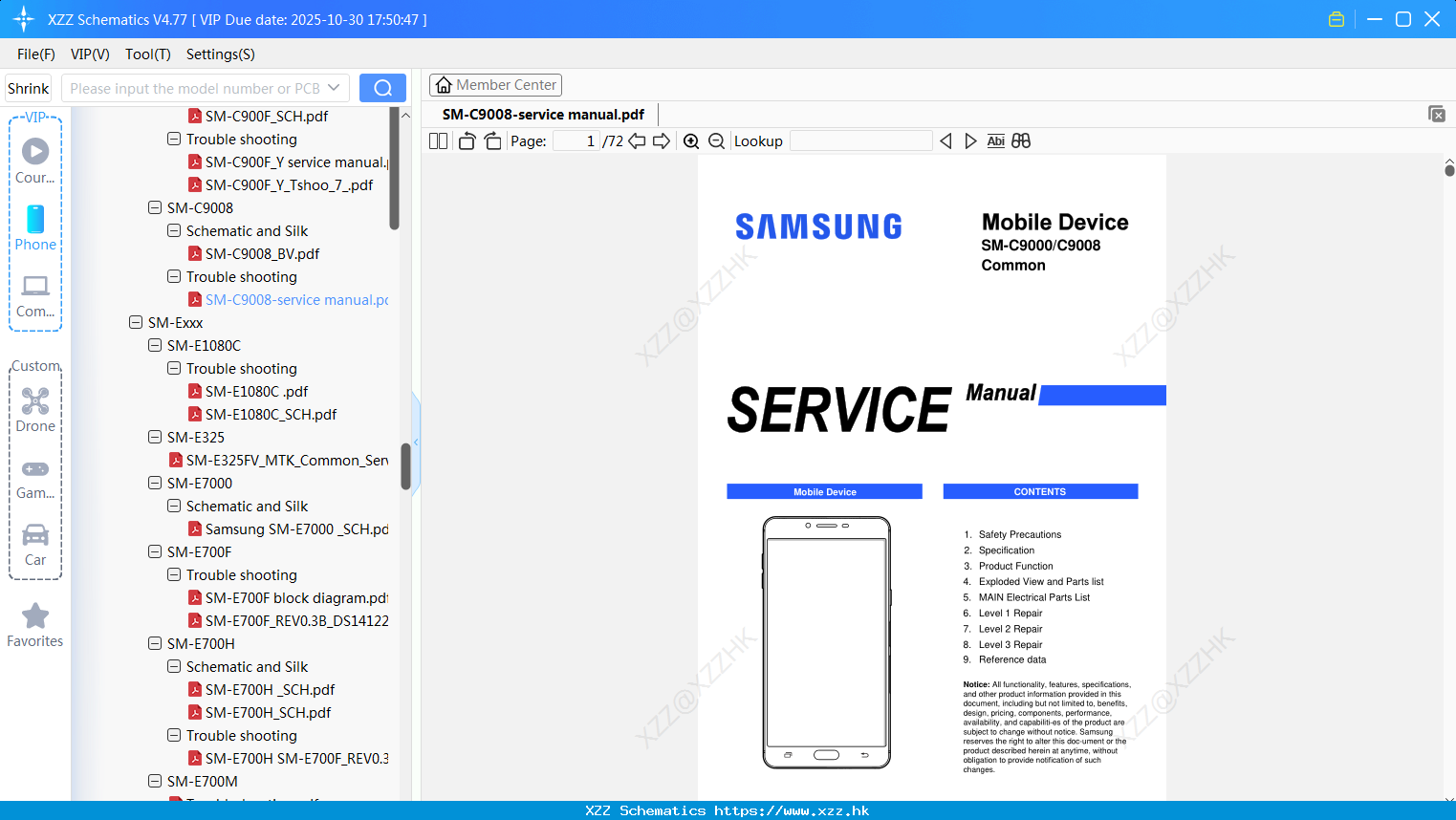Open the Course section in sidebar

click(x=35, y=161)
